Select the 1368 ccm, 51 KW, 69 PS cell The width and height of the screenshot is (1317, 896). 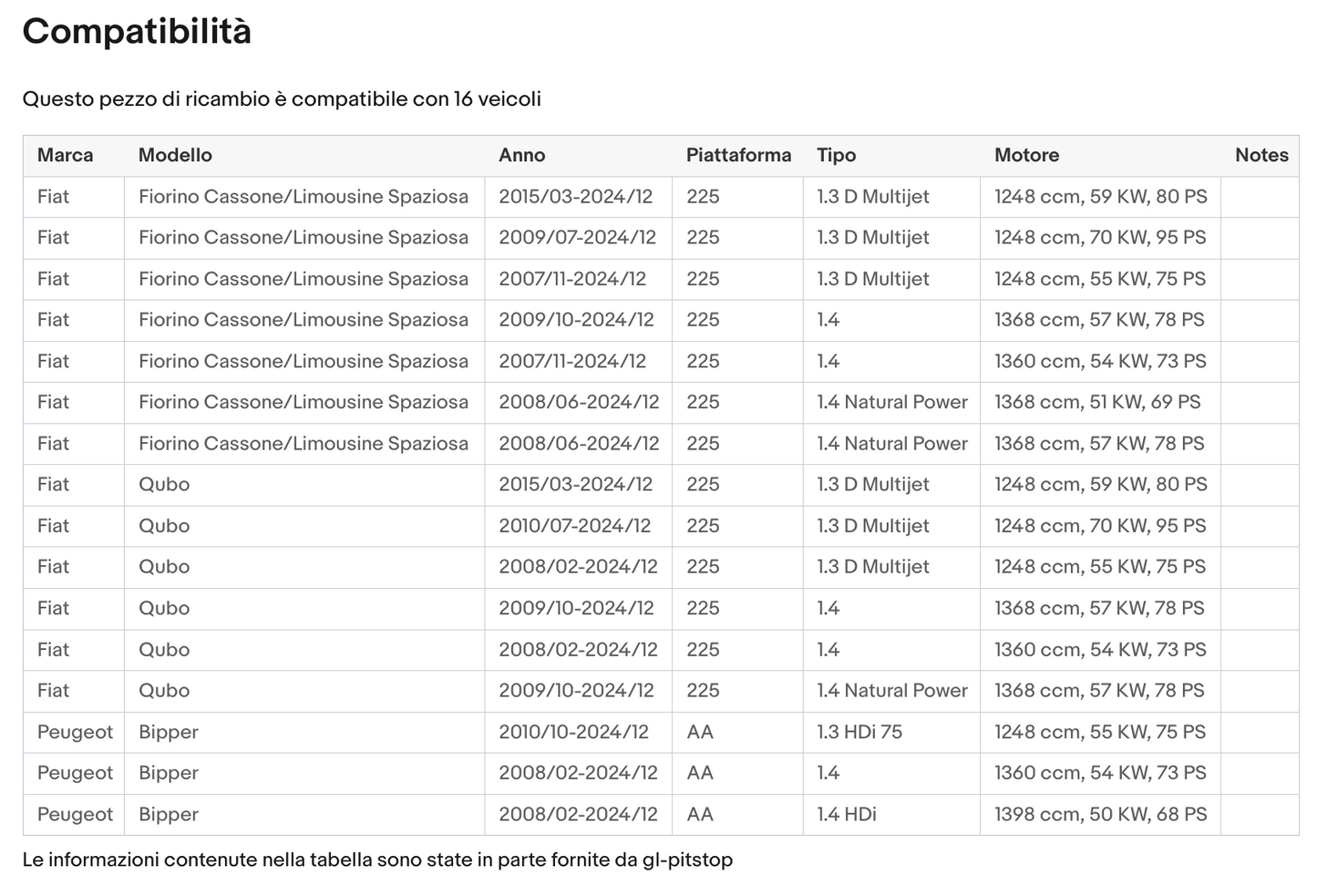[1097, 402]
